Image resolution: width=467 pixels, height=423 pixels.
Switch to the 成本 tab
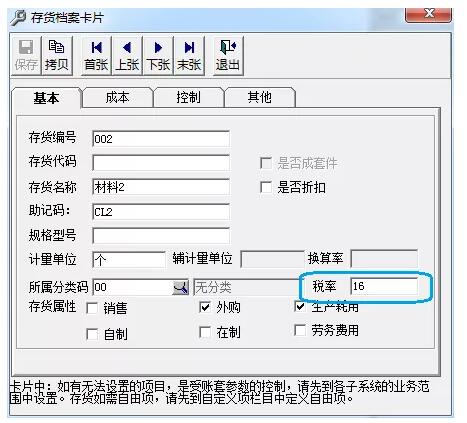117,98
